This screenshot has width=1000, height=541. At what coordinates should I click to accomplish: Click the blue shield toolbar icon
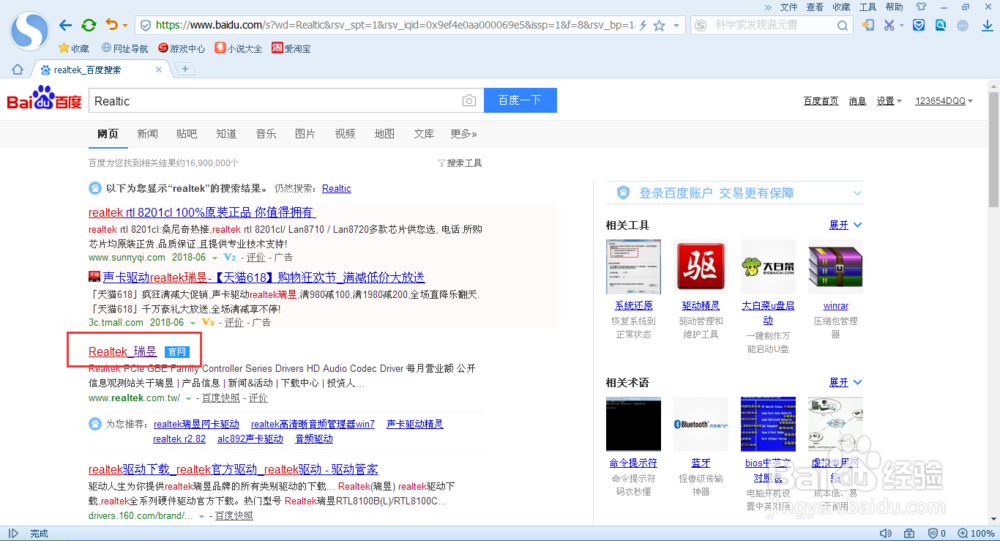coord(918,26)
